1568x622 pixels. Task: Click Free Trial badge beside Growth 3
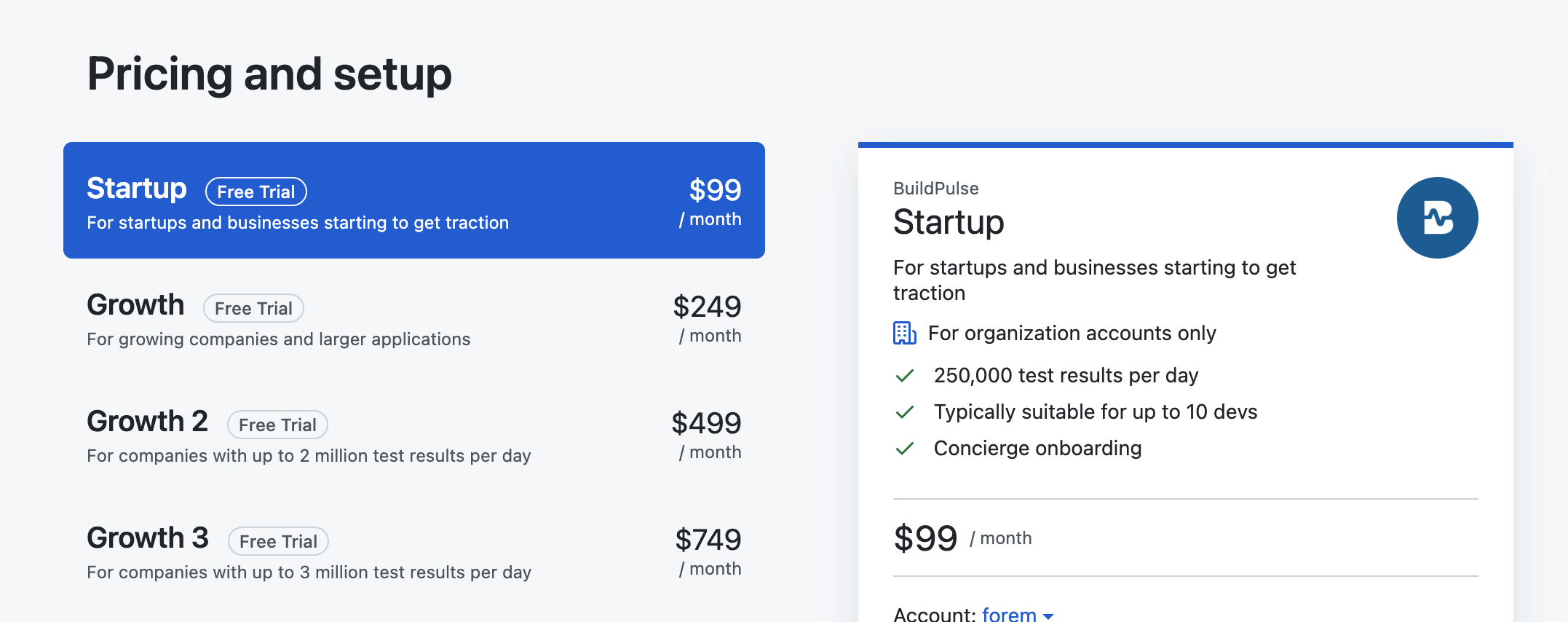tap(278, 541)
